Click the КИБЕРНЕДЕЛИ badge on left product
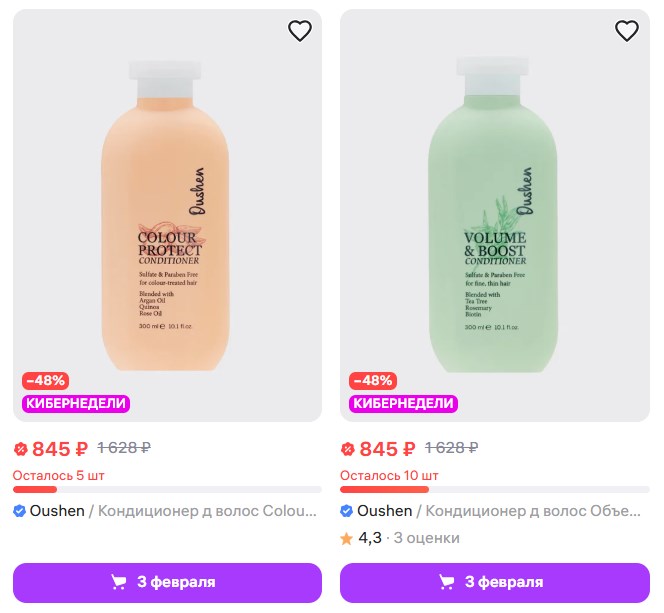 76,403
